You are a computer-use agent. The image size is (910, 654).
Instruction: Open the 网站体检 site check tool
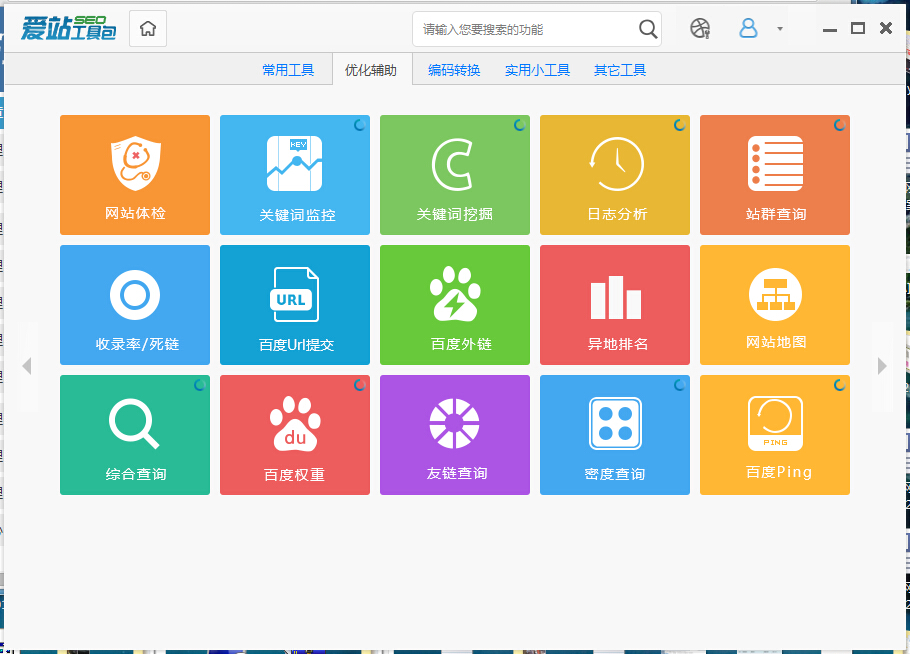[135, 175]
